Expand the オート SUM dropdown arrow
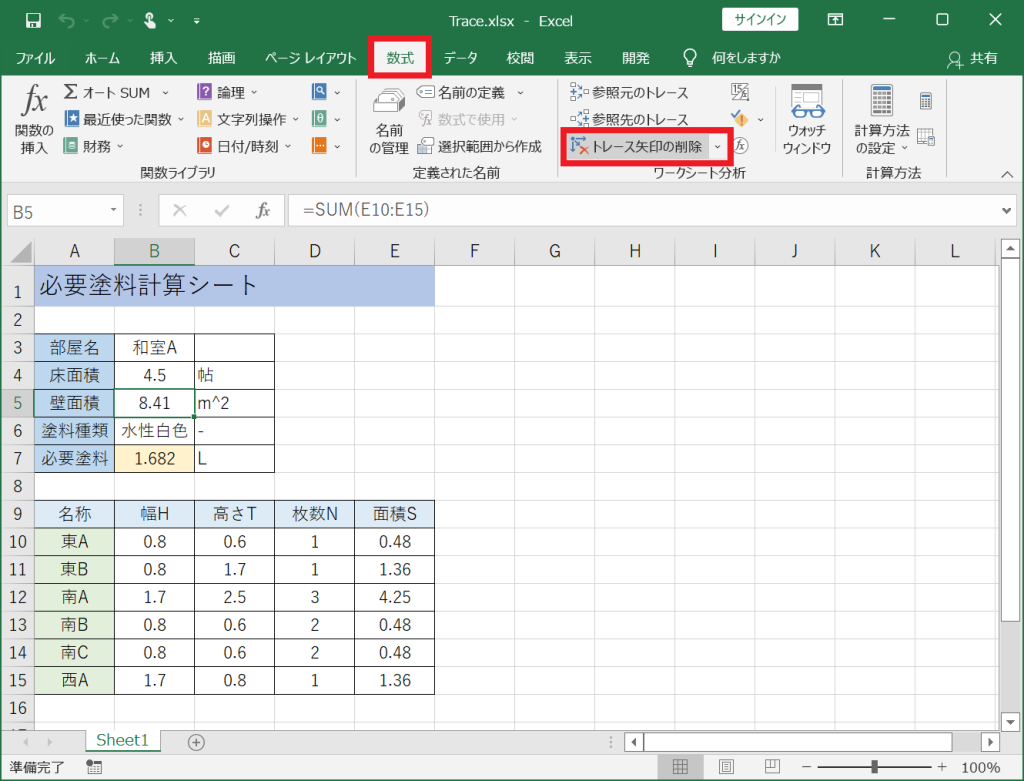The height and width of the screenshot is (781, 1024). coord(166,93)
